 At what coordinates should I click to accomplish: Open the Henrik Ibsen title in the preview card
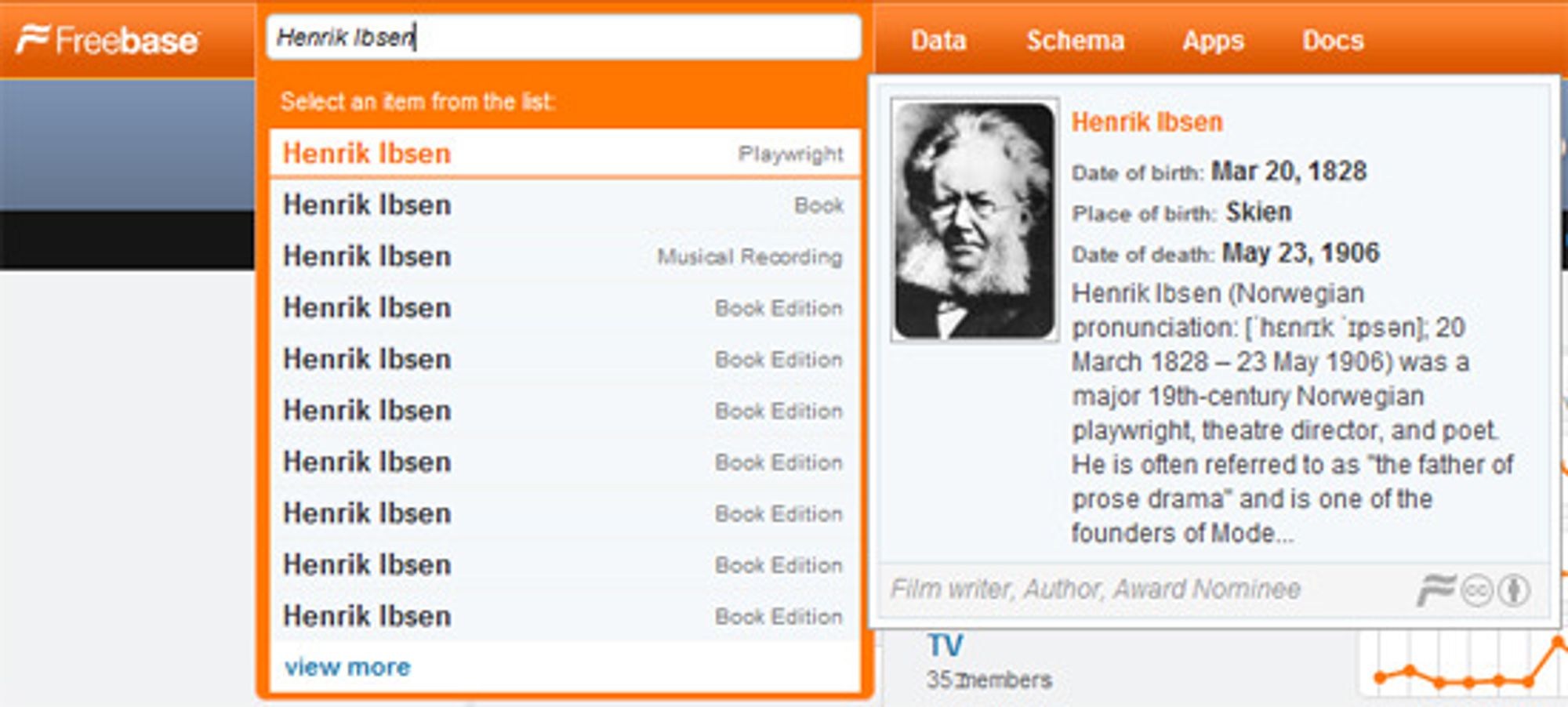coord(1147,121)
